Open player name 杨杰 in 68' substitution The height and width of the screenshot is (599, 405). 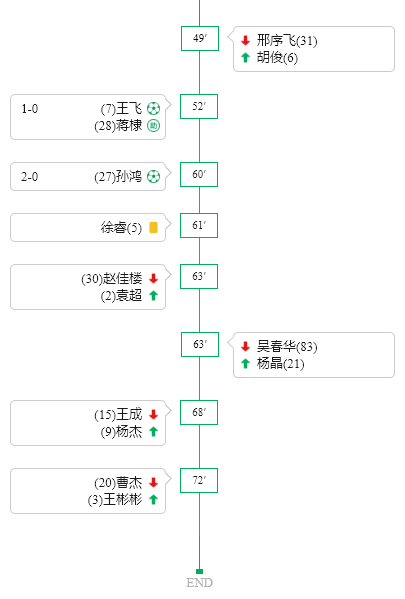click(129, 431)
